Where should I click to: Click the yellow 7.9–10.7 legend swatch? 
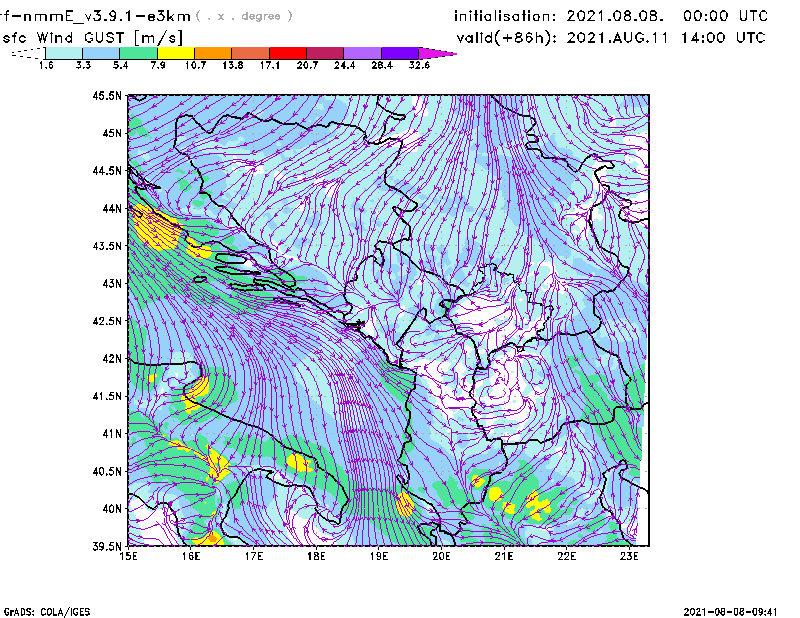(176, 53)
